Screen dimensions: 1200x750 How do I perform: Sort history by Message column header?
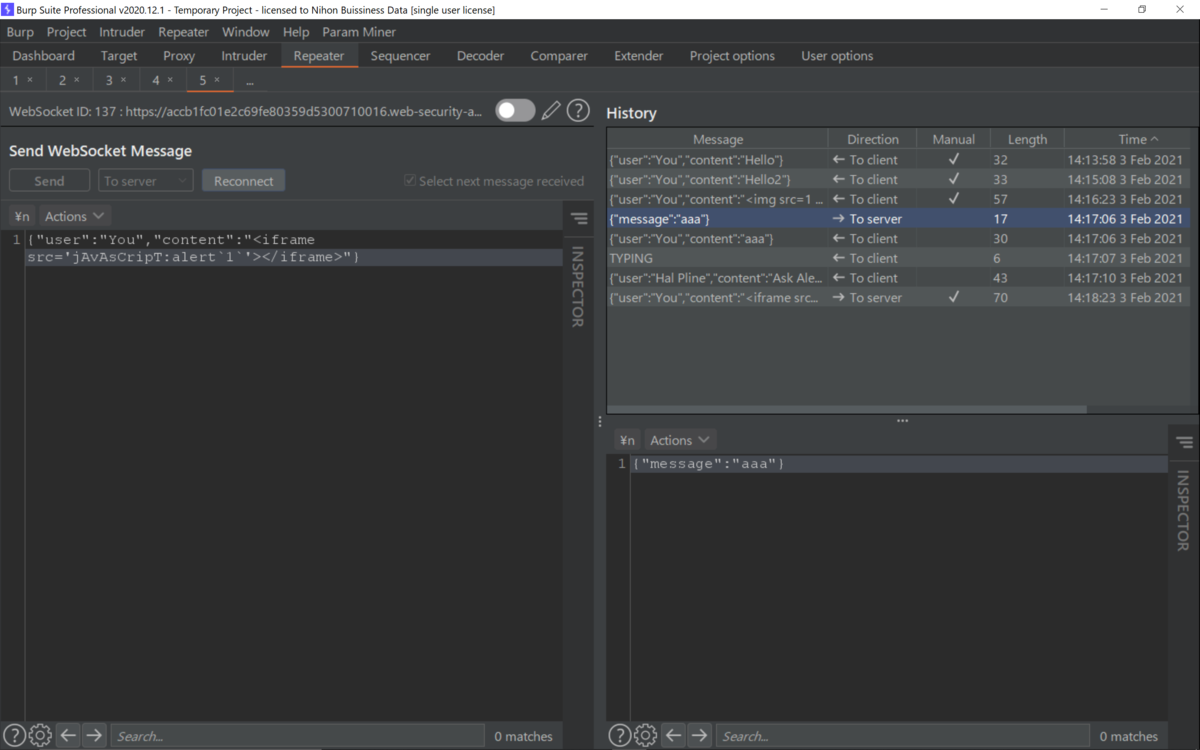pos(717,139)
